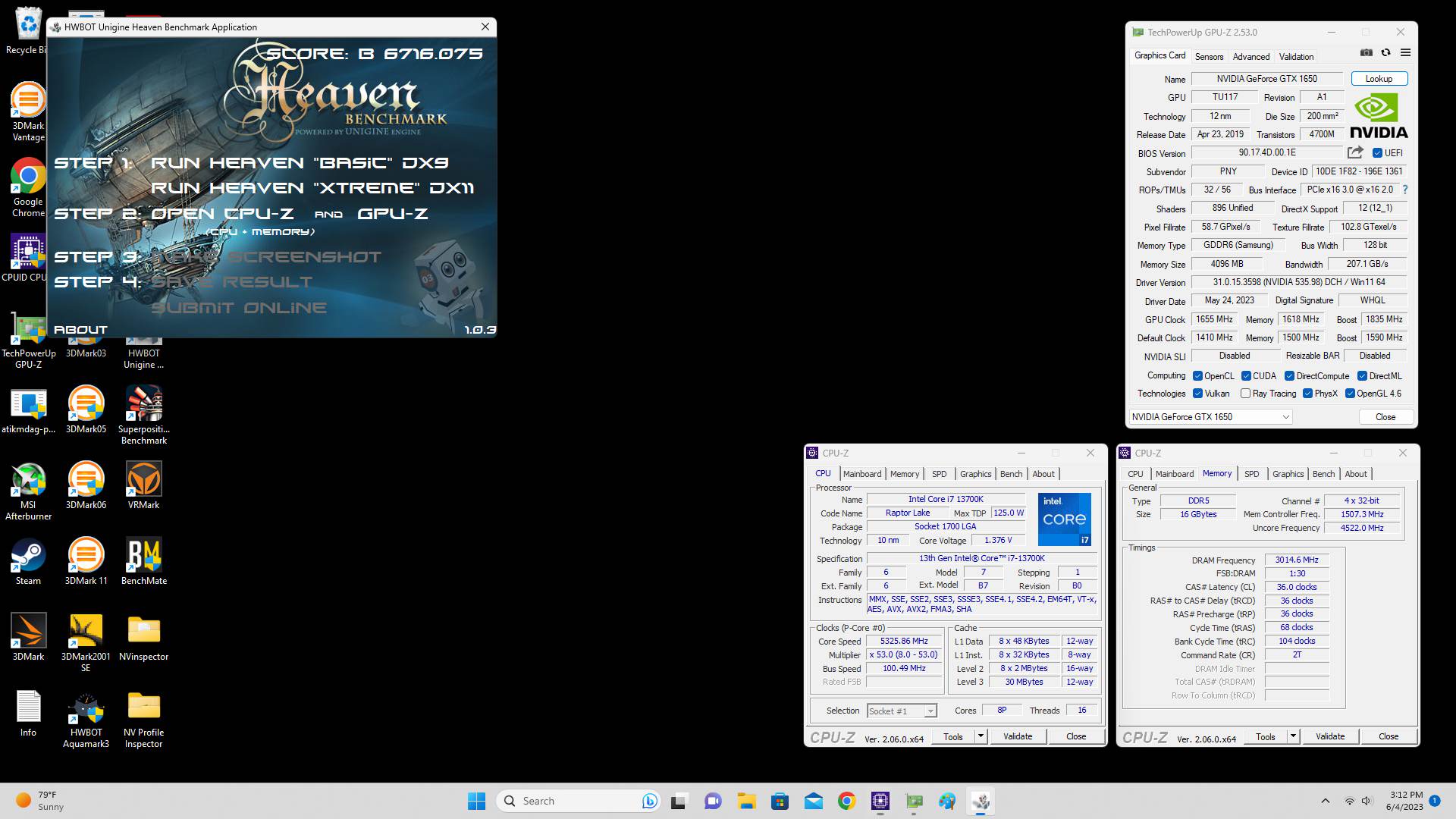
Task: Click the Bus Interface question mark
Action: pos(1404,190)
